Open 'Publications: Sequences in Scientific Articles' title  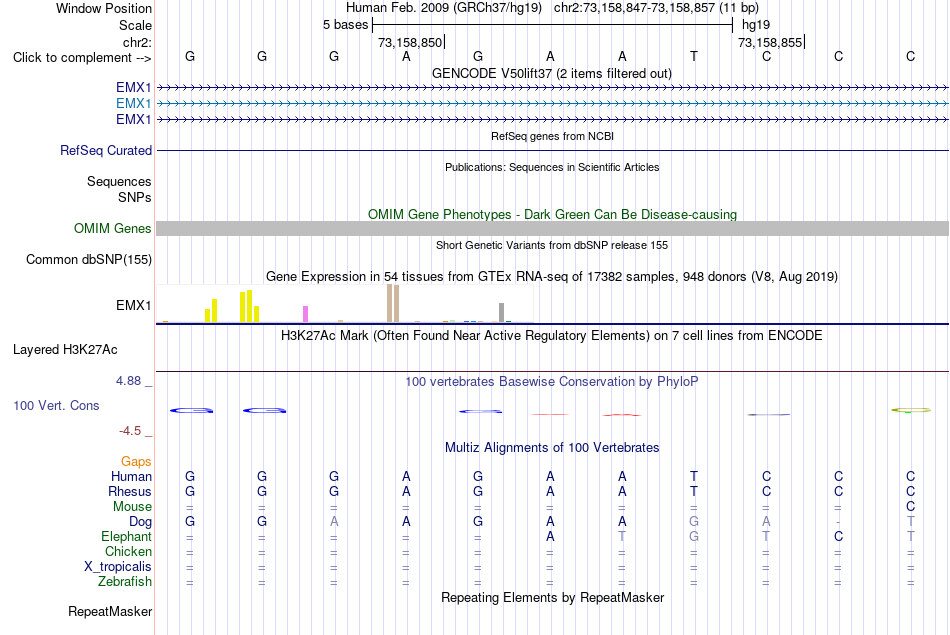pos(552,167)
